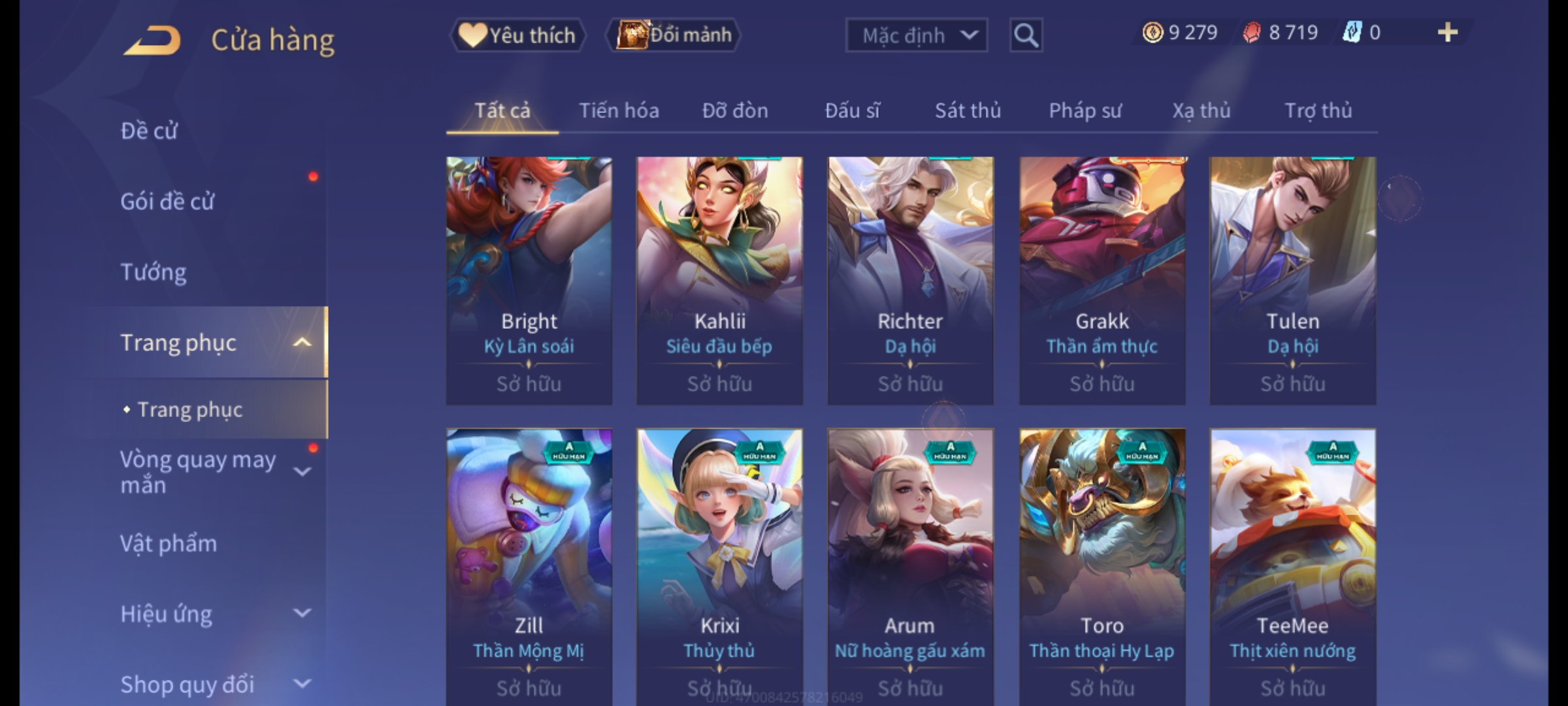
Task: Open Gói đề cử in sidebar
Action: click(167, 201)
